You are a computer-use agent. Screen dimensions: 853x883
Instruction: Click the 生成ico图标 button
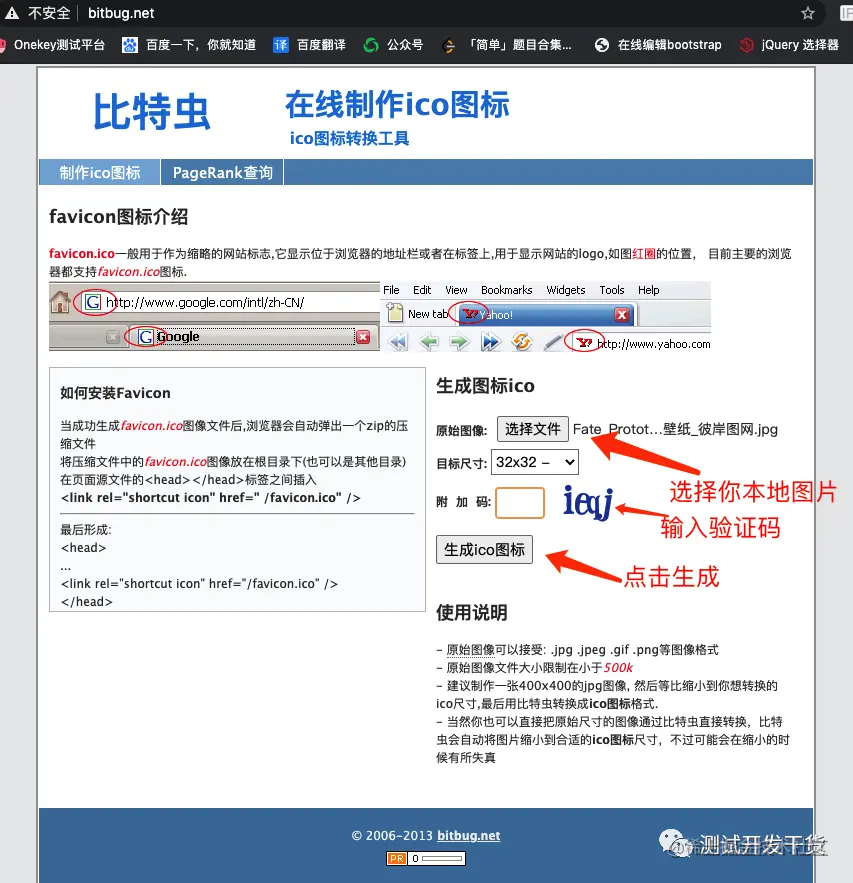point(484,549)
